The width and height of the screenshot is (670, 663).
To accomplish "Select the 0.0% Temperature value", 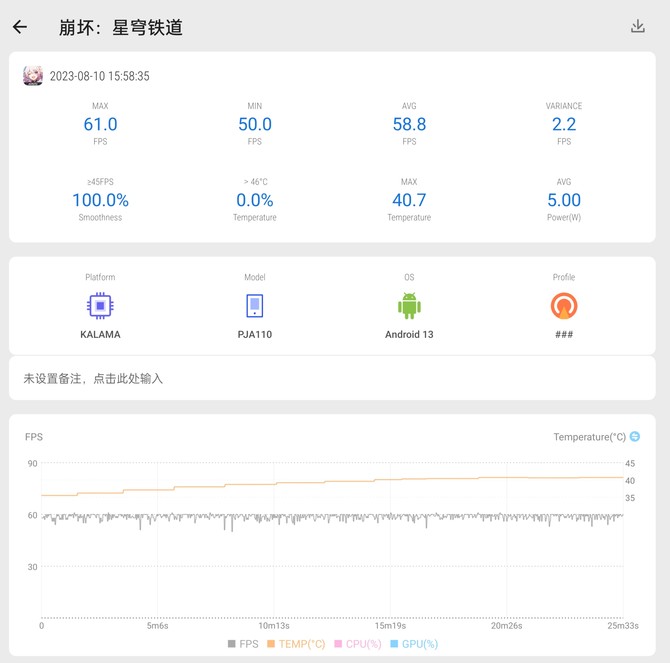I will pyautogui.click(x=255, y=200).
